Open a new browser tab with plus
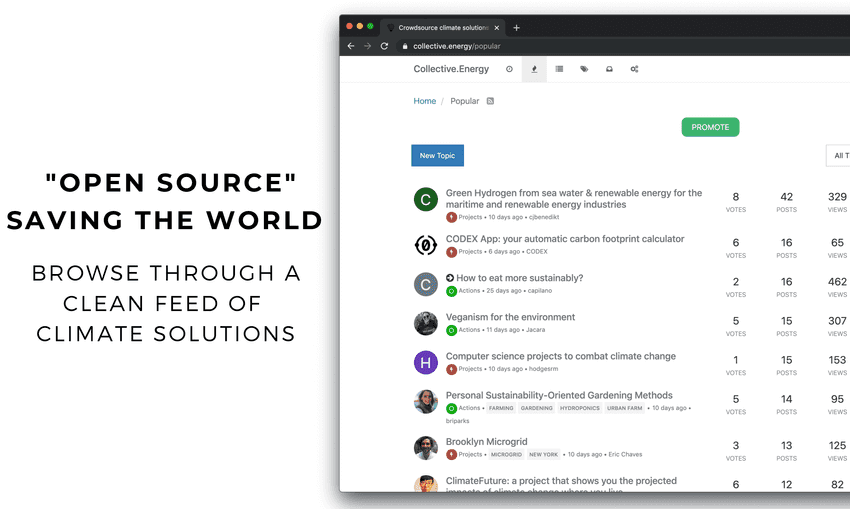 pyautogui.click(x=517, y=27)
